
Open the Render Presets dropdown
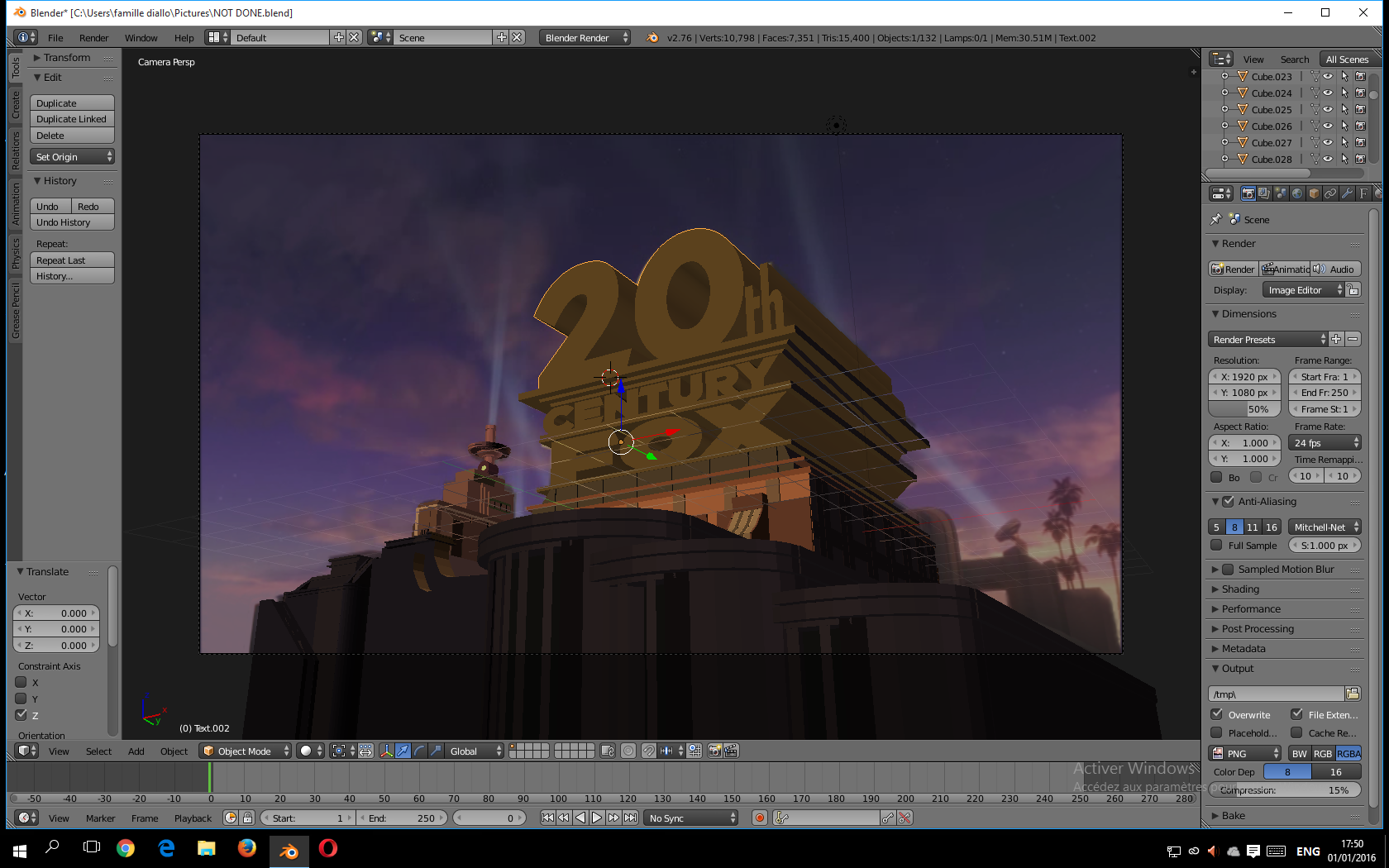pyautogui.click(x=1267, y=339)
